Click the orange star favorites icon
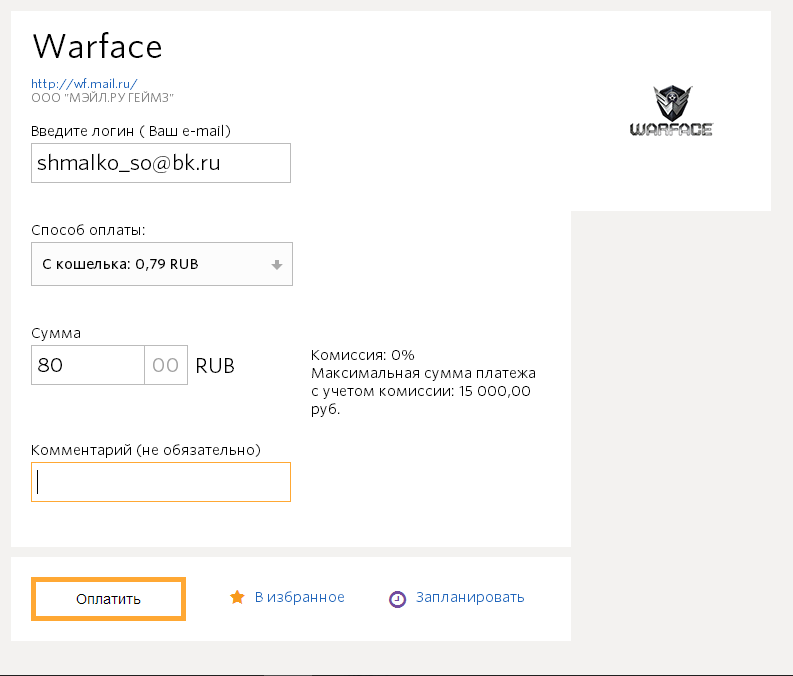The image size is (793, 676). [x=237, y=598]
